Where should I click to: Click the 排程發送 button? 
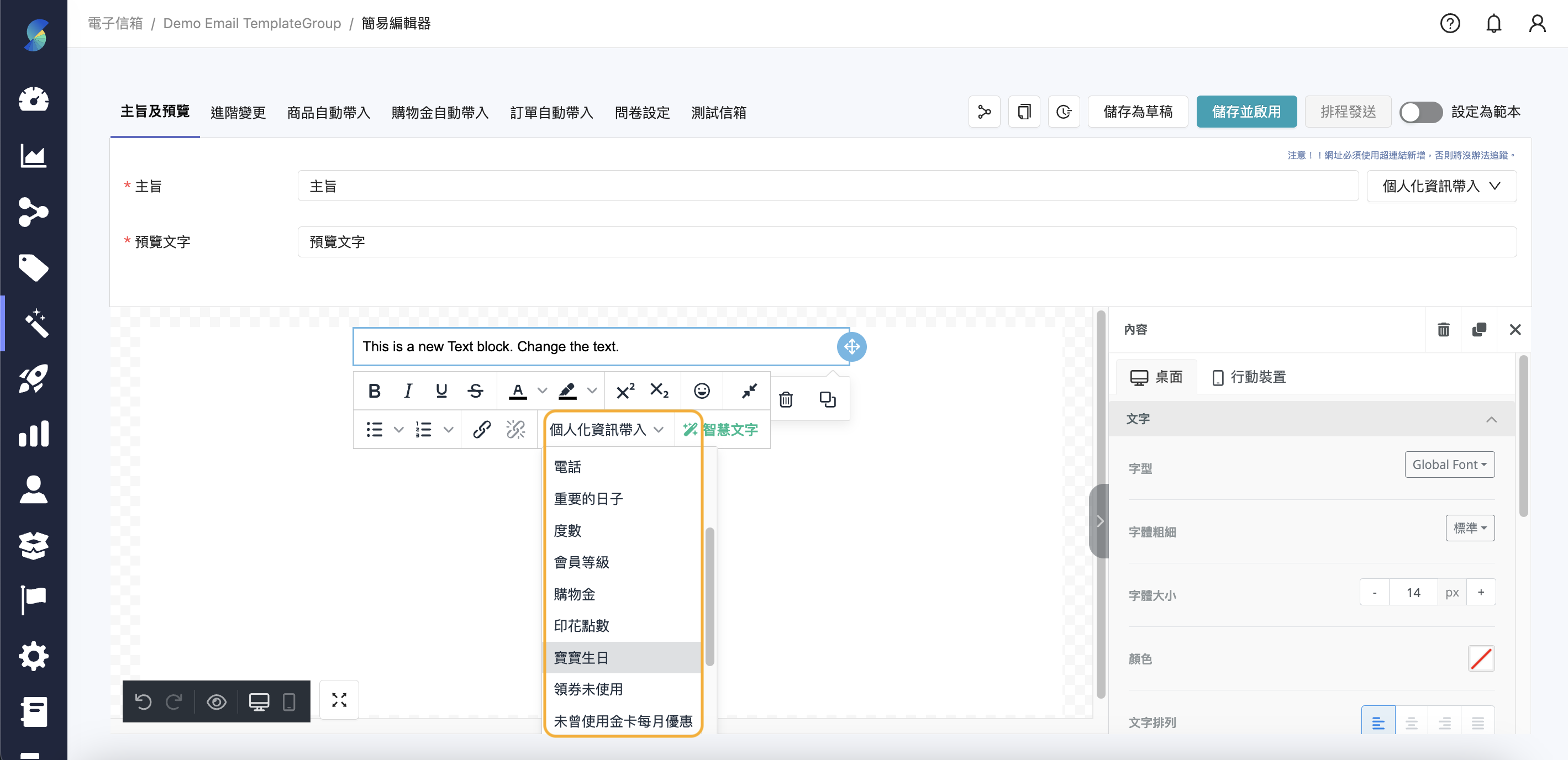coord(1348,112)
